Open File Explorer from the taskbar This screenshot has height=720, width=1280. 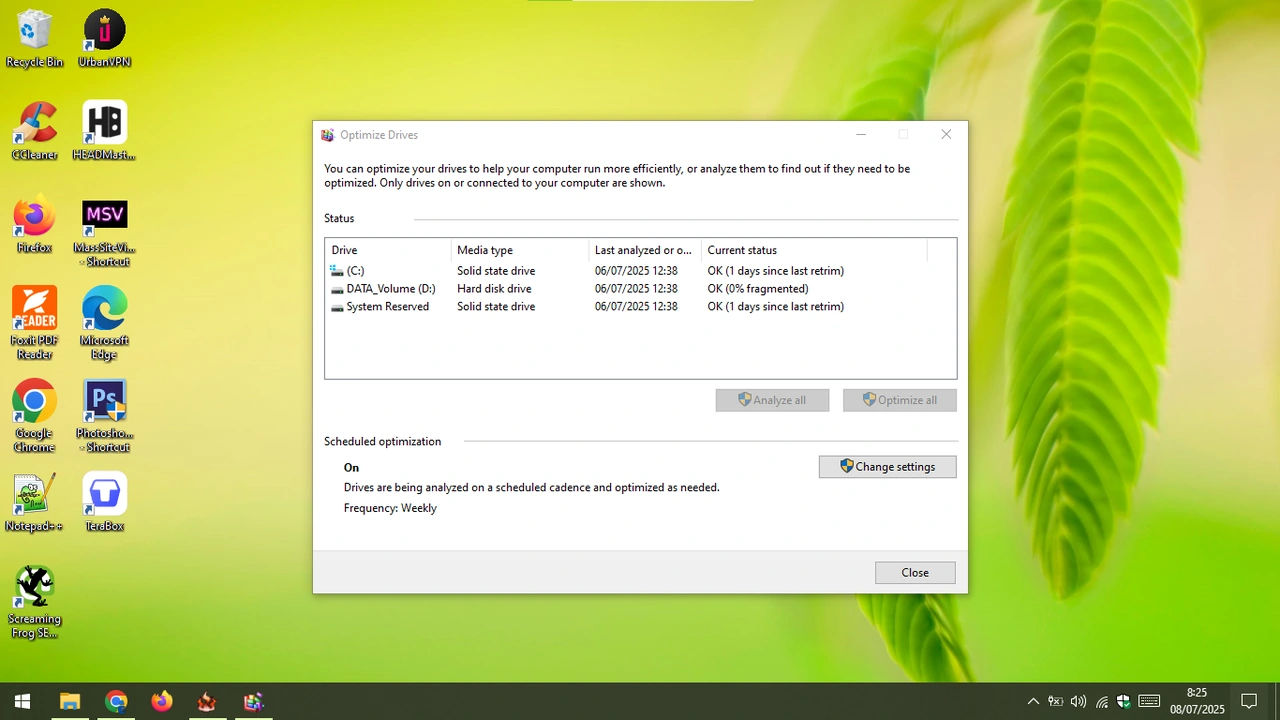(69, 701)
